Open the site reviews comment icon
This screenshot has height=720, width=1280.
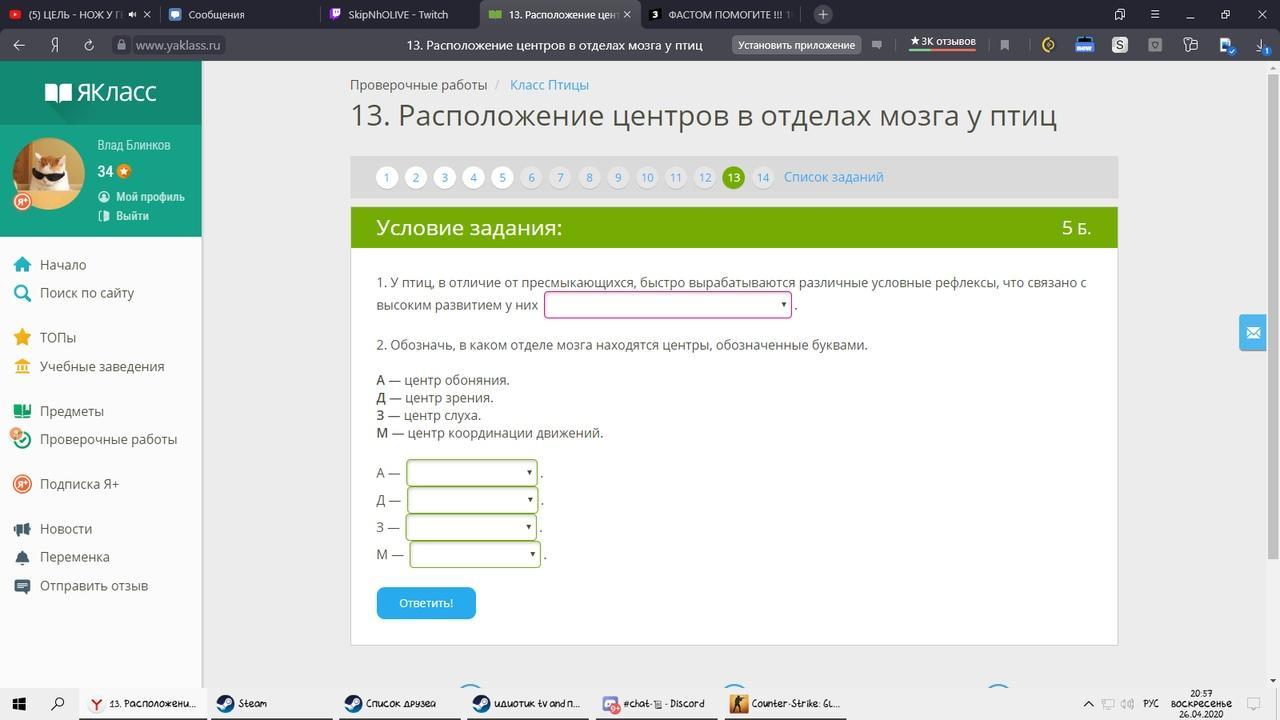point(877,45)
